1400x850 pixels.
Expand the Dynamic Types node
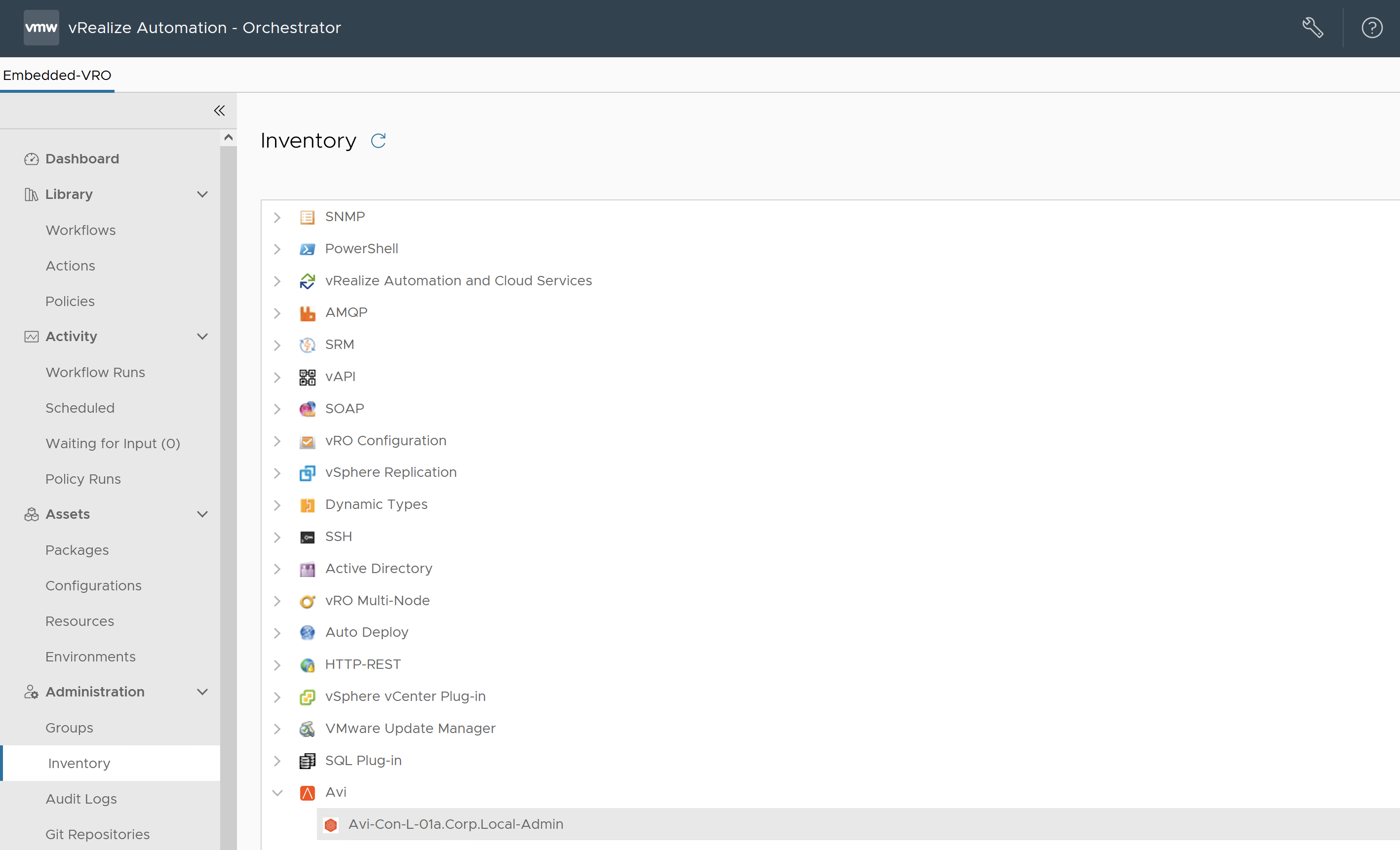(x=277, y=504)
